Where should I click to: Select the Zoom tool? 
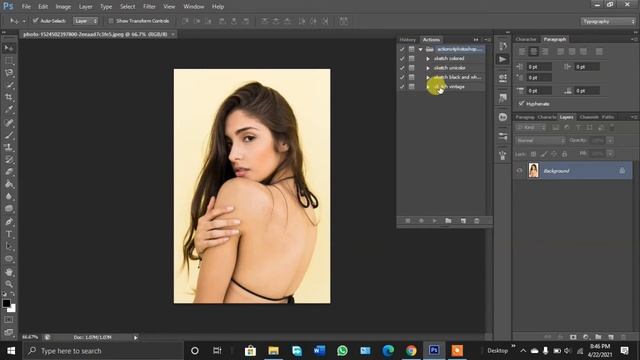click(x=9, y=284)
